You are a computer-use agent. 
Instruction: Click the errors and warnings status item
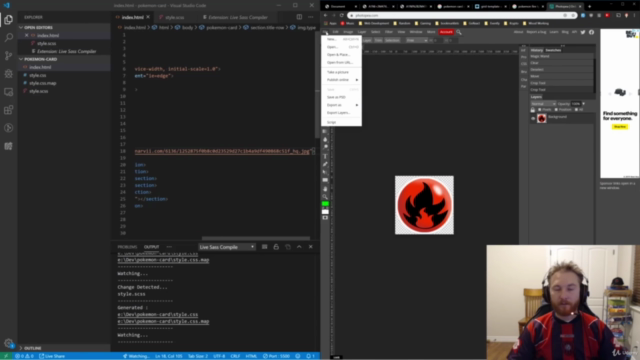pos(24,356)
